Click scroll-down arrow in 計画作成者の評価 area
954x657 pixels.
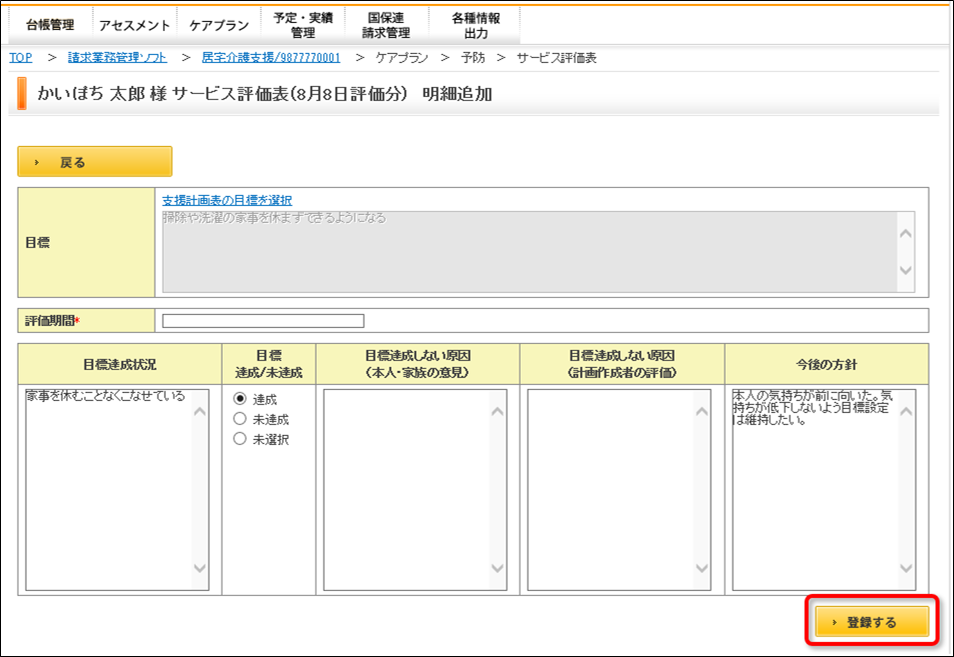pos(702,568)
